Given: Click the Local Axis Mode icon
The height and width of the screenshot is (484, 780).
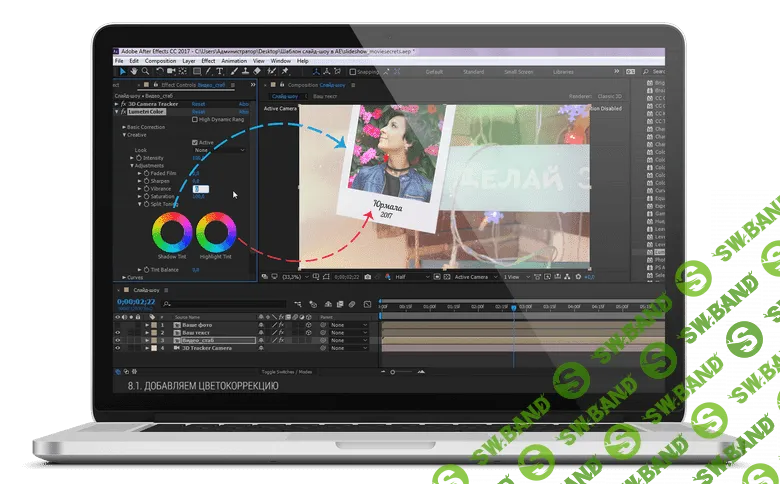Looking at the screenshot, I should [x=316, y=72].
